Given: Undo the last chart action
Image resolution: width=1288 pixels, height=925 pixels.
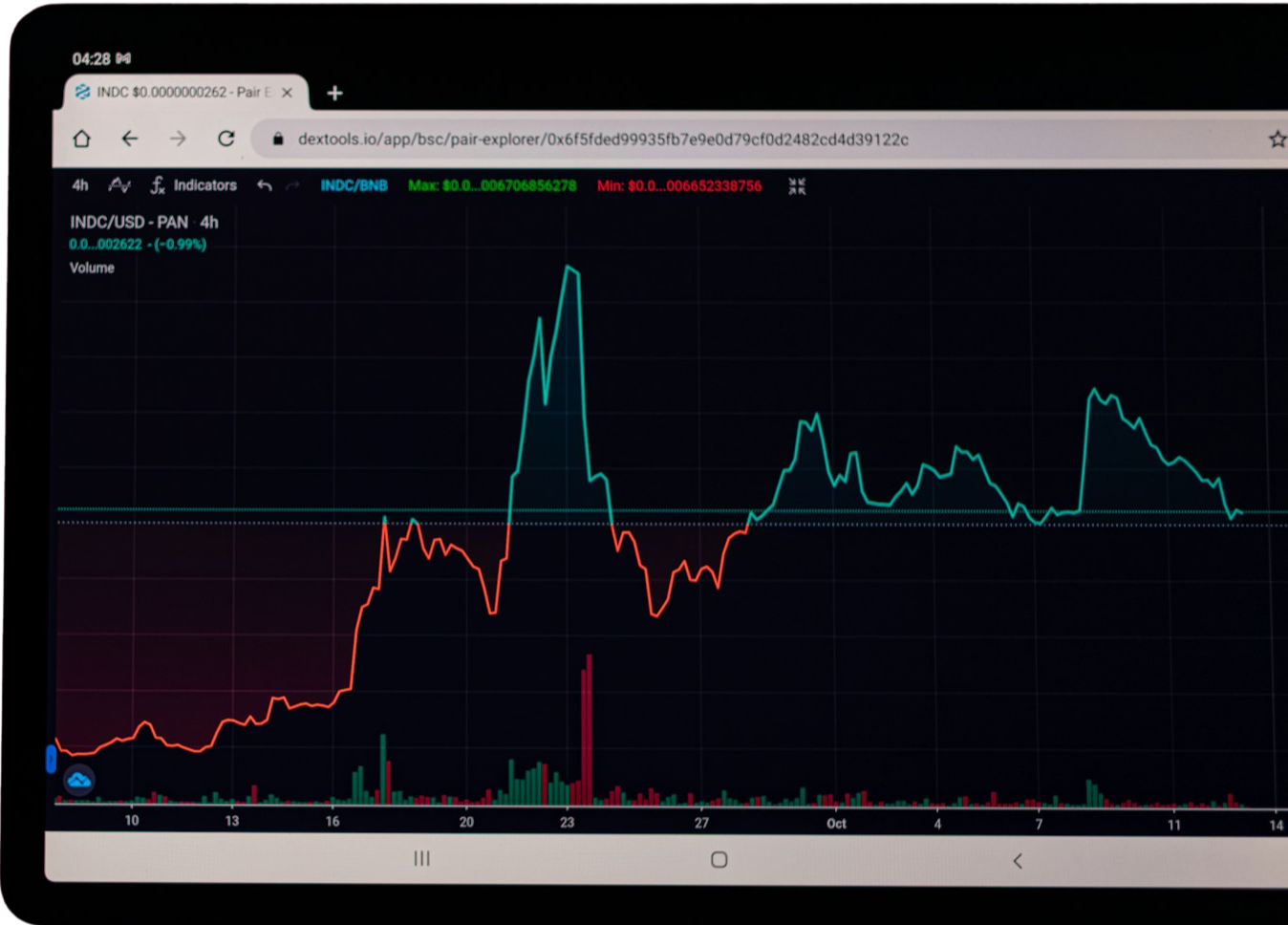Looking at the screenshot, I should (x=265, y=185).
